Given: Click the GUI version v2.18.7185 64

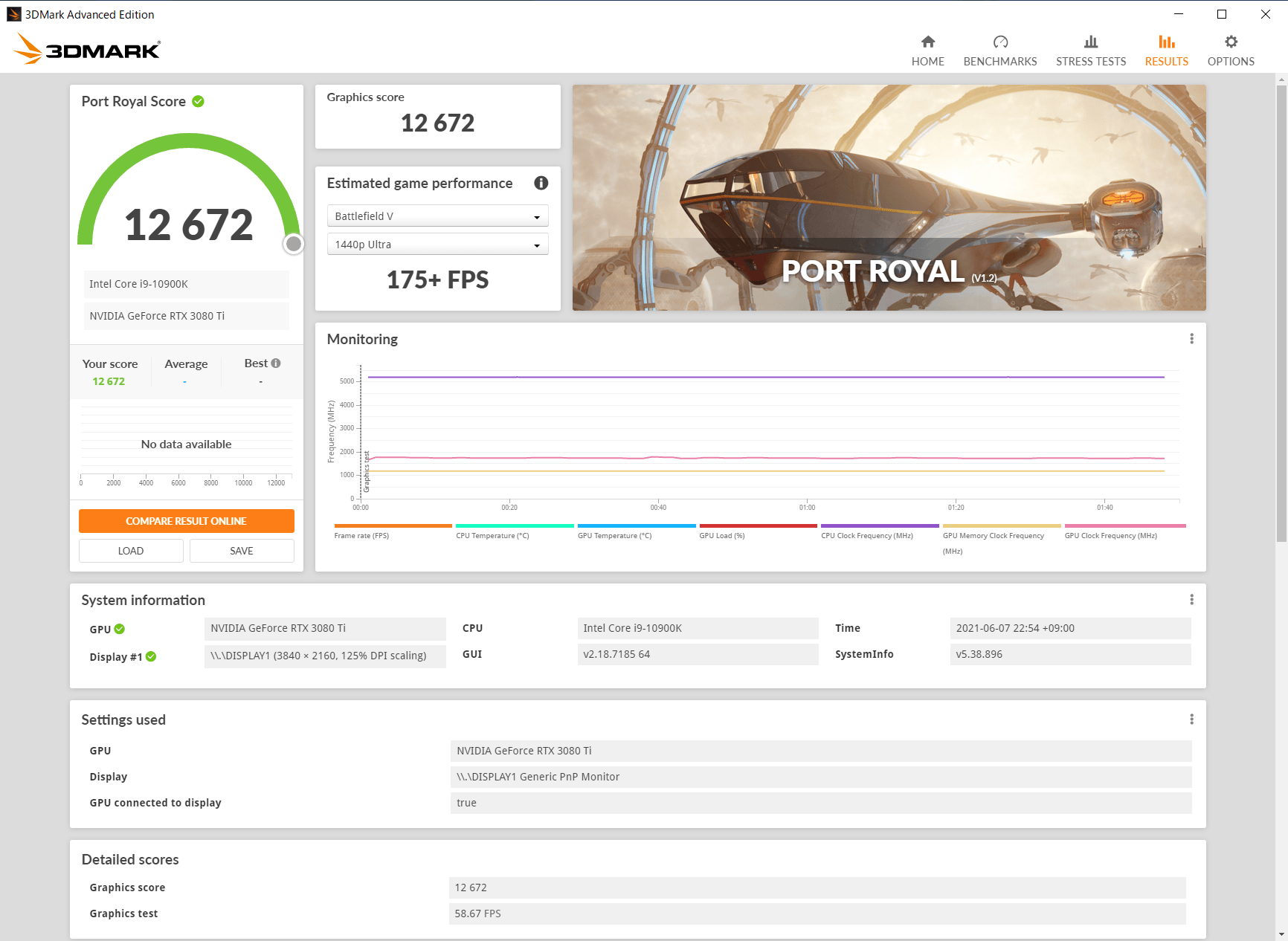Looking at the screenshot, I should [698, 654].
